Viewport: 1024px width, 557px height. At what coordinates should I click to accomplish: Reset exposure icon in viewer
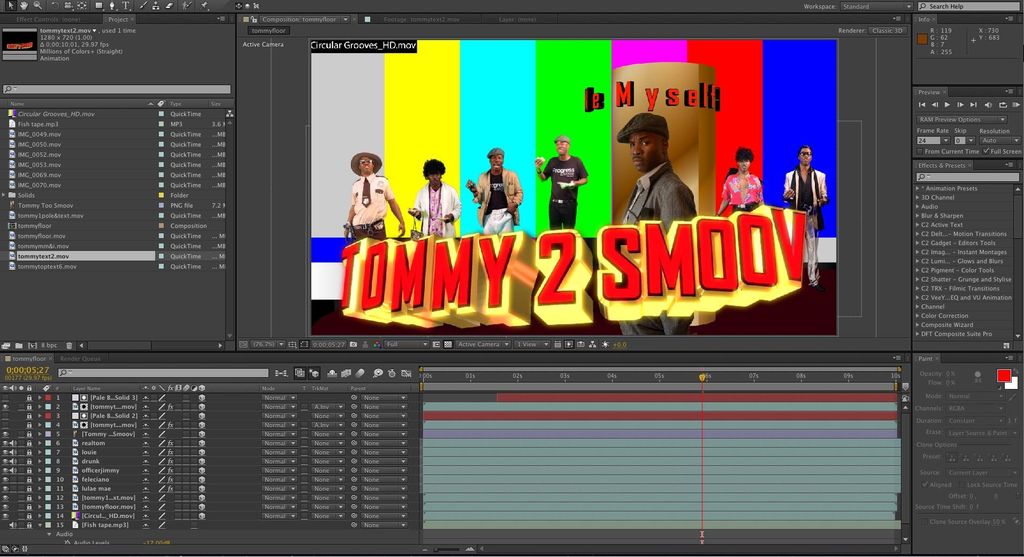point(605,344)
